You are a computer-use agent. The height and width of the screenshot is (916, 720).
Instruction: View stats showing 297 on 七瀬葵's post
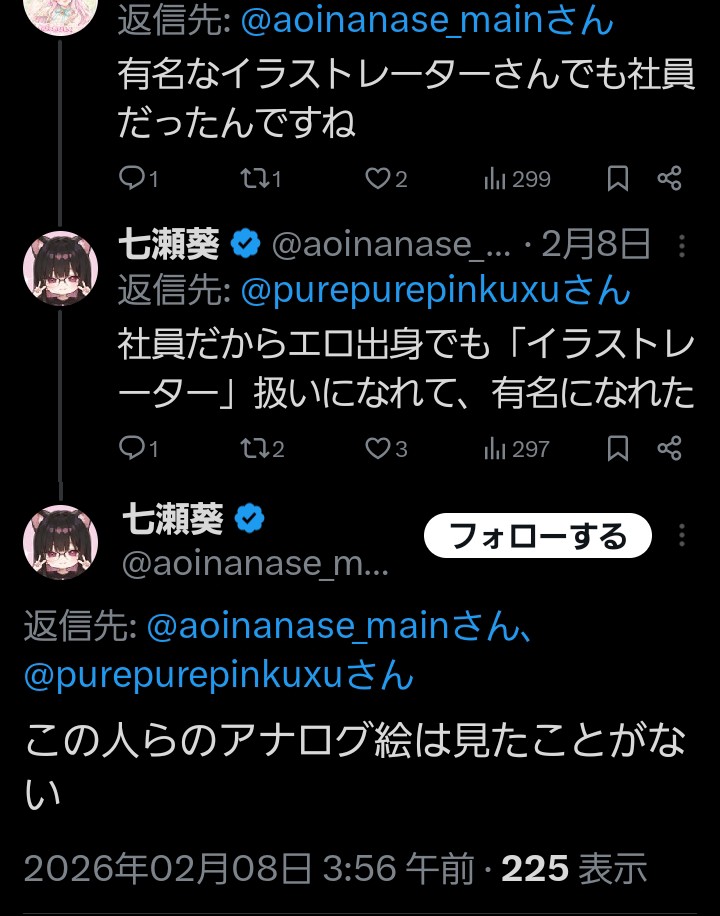tap(517, 449)
